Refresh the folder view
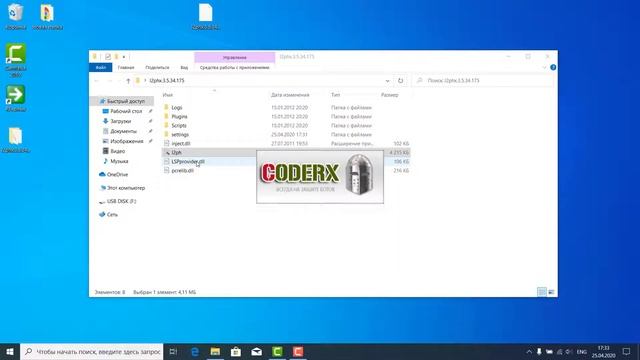Viewport: 640px width, 360px height. 400,81
